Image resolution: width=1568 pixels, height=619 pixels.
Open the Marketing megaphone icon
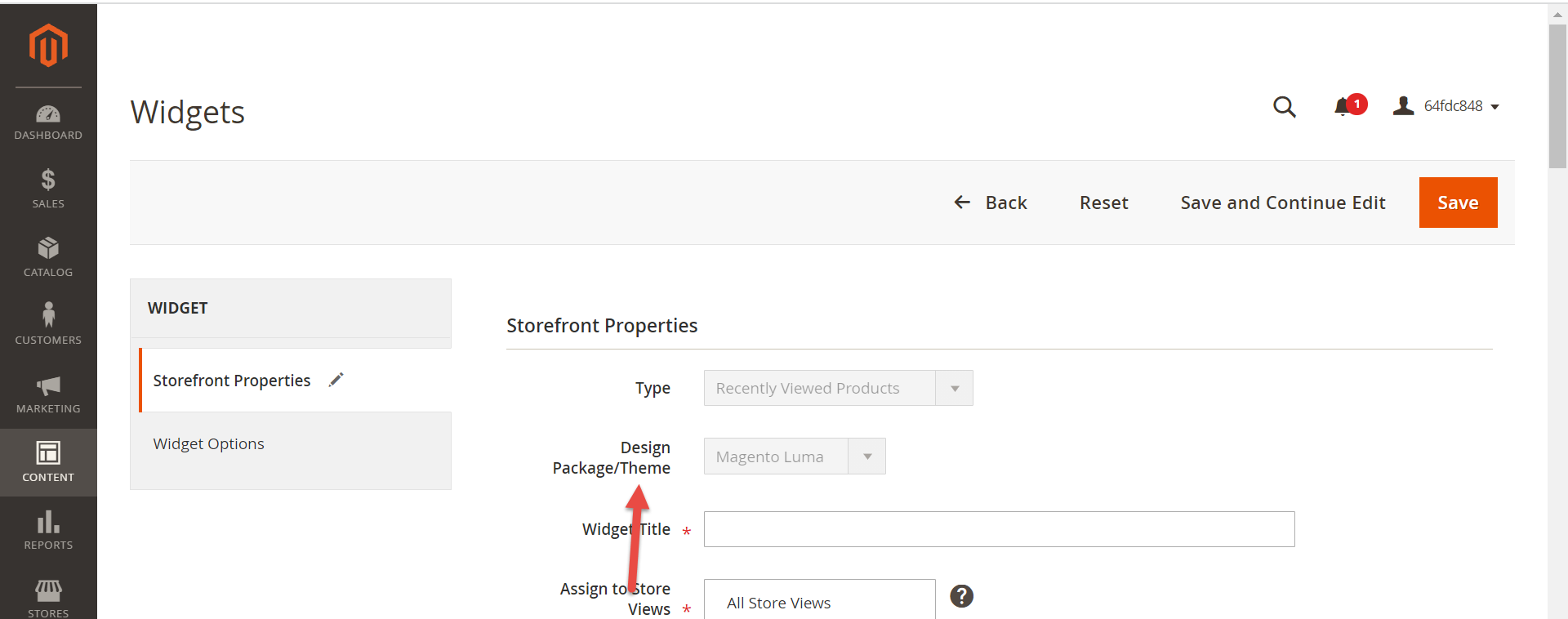(x=48, y=385)
